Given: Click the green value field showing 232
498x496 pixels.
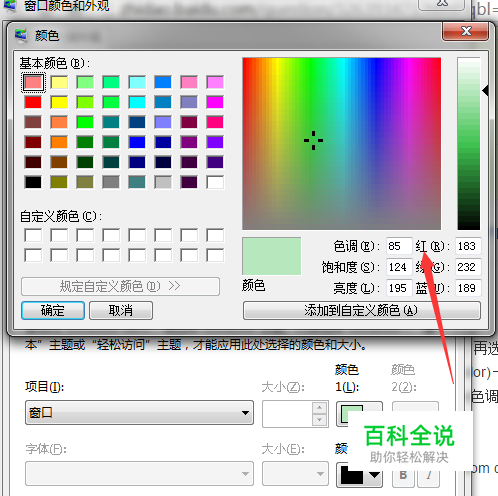Looking at the screenshot, I should coord(468,267).
